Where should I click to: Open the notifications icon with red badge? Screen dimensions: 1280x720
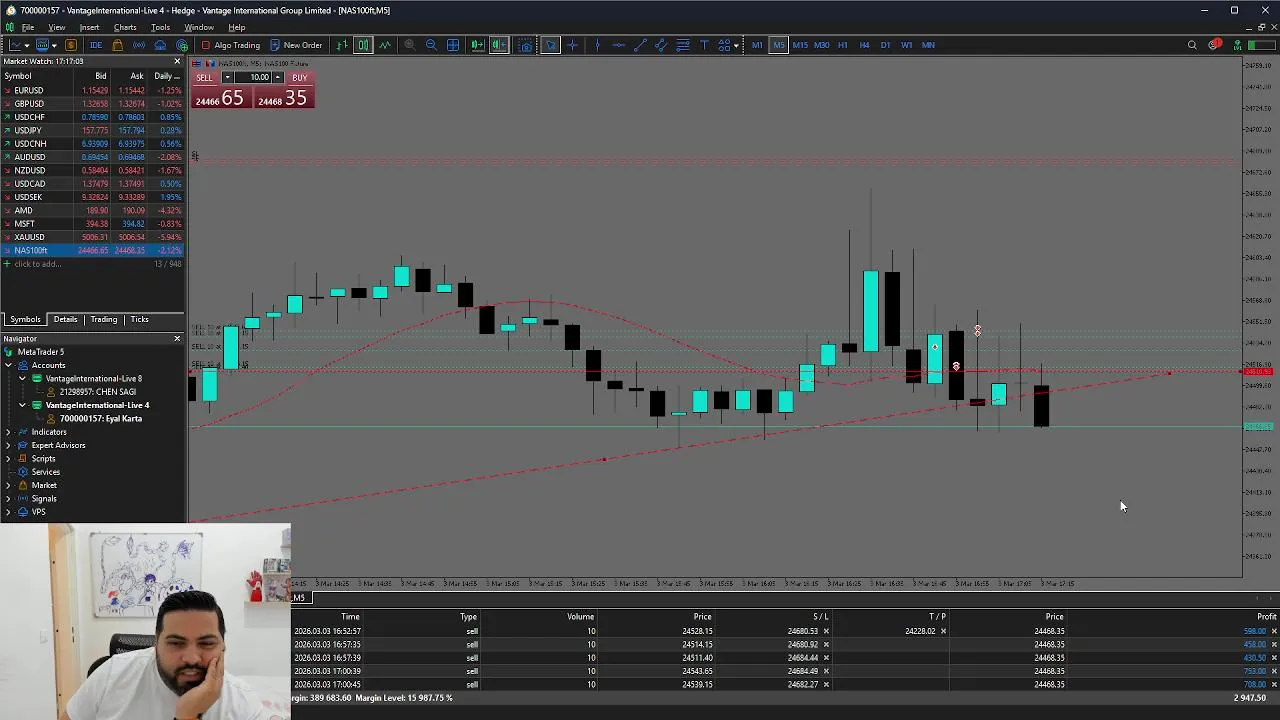point(1214,45)
